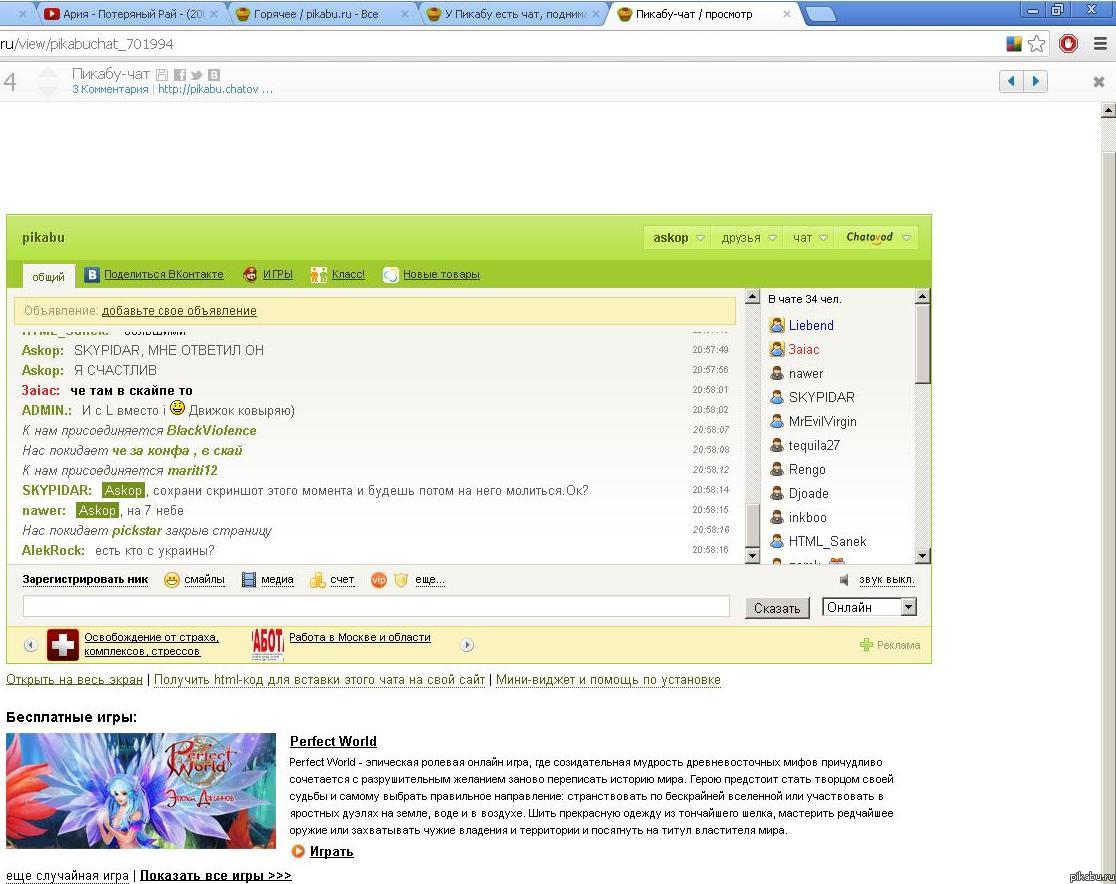Screen dimensions: 1116x884
Task: Open the askop user dropdown
Action: tap(678, 238)
